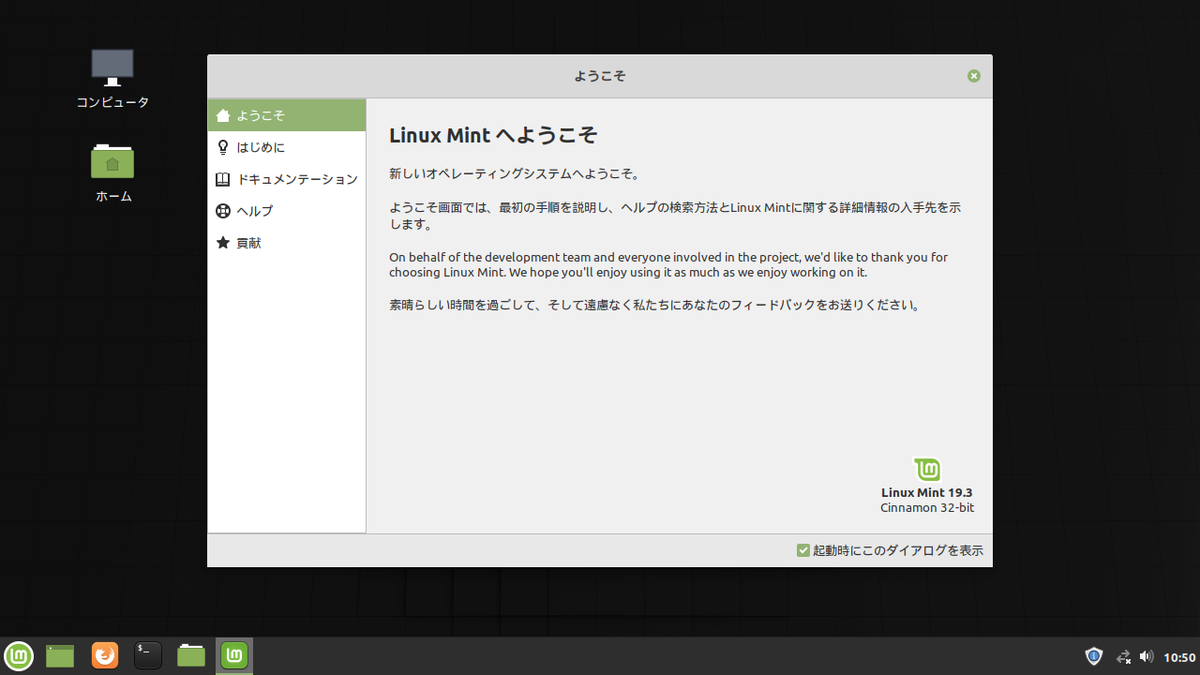The image size is (1200, 675).
Task: Click the 新しいオペレーティングシステムへようこそ line
Action: 513,174
